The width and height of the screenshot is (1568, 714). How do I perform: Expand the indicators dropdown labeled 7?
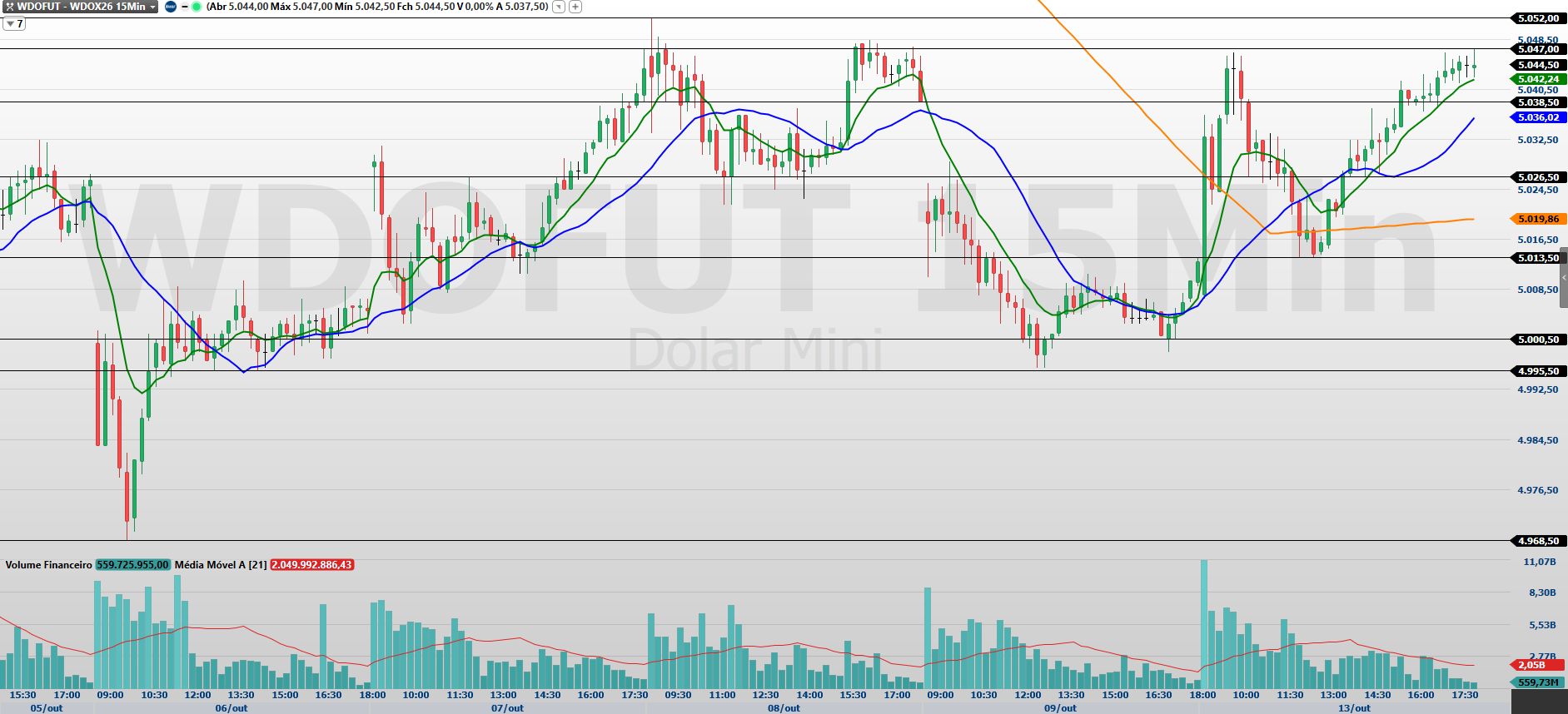[x=14, y=23]
